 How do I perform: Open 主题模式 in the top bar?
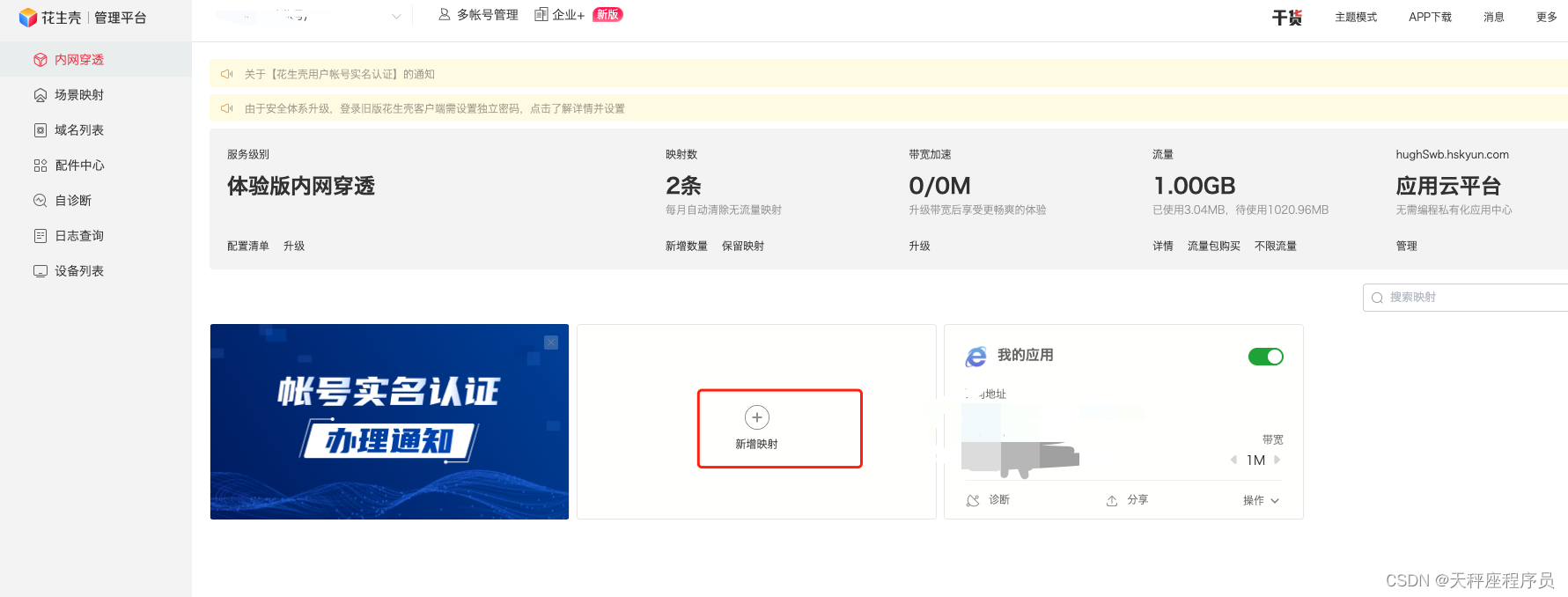point(1356,17)
